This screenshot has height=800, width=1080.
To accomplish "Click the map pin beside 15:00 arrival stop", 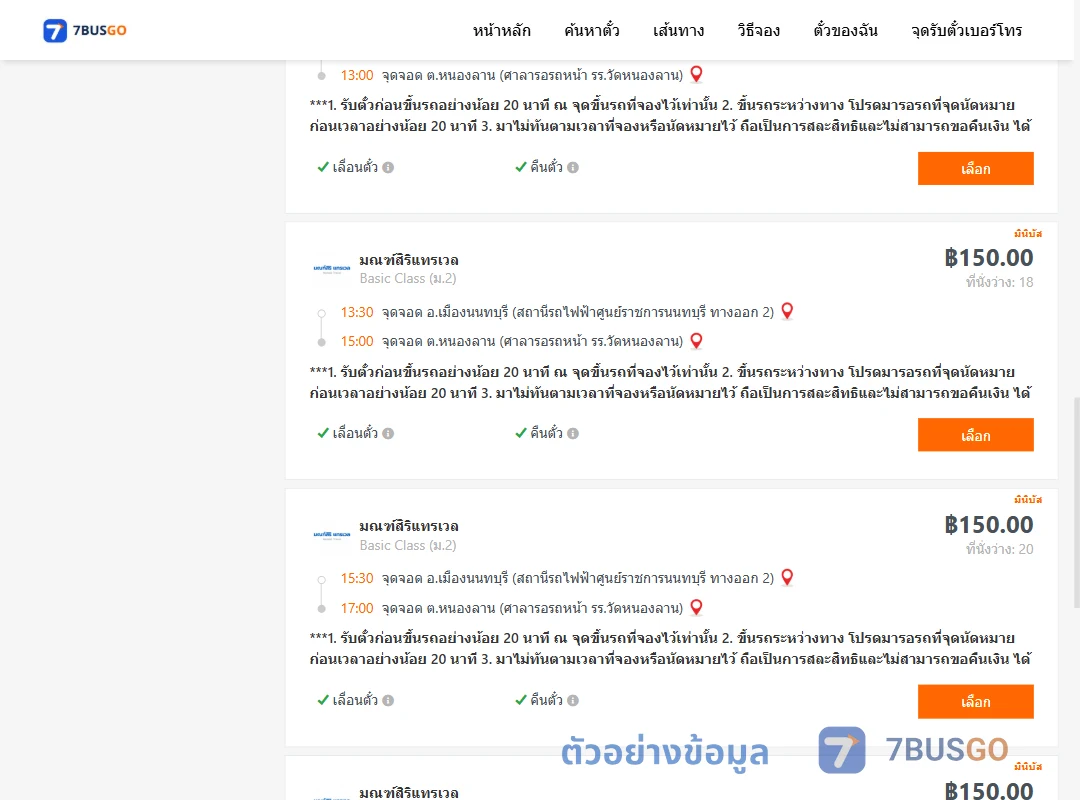I will [696, 341].
